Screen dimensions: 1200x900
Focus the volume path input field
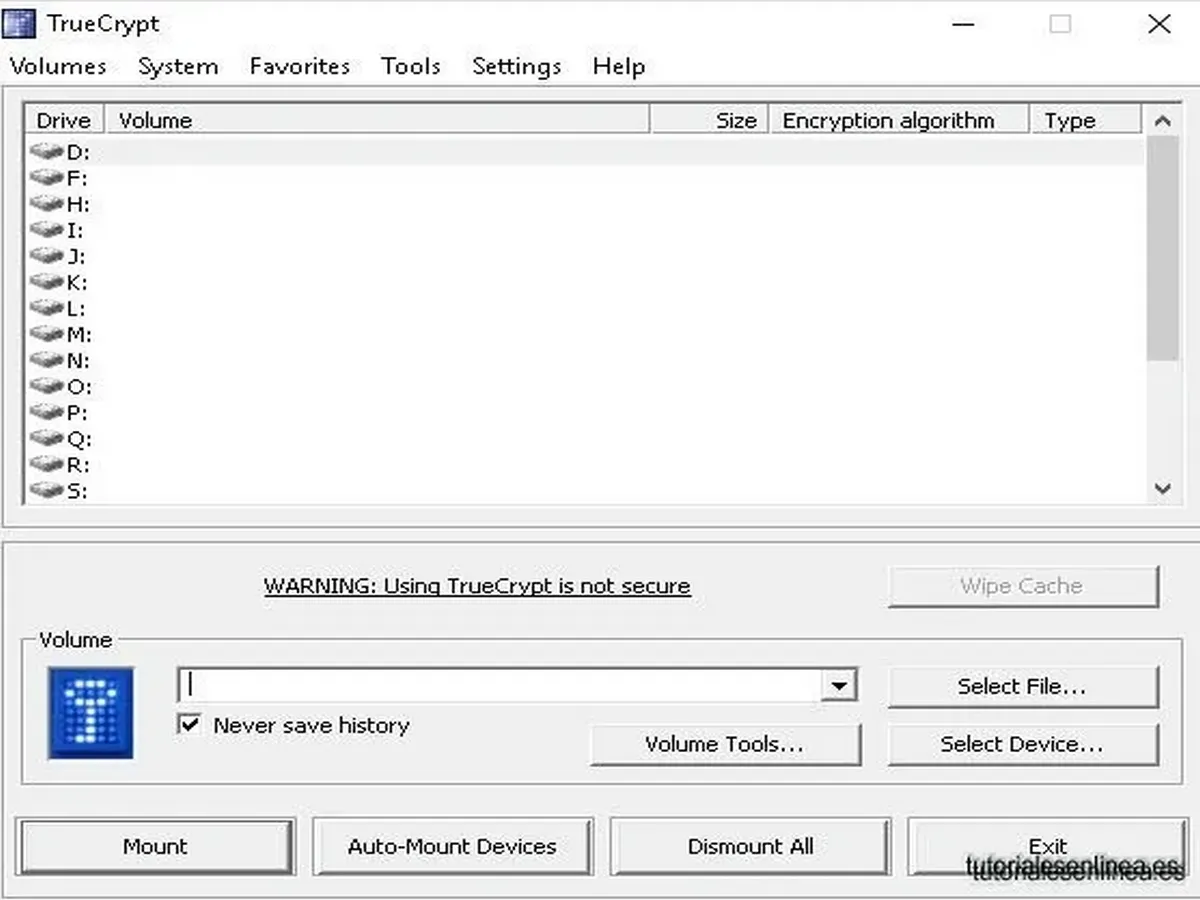click(x=500, y=686)
